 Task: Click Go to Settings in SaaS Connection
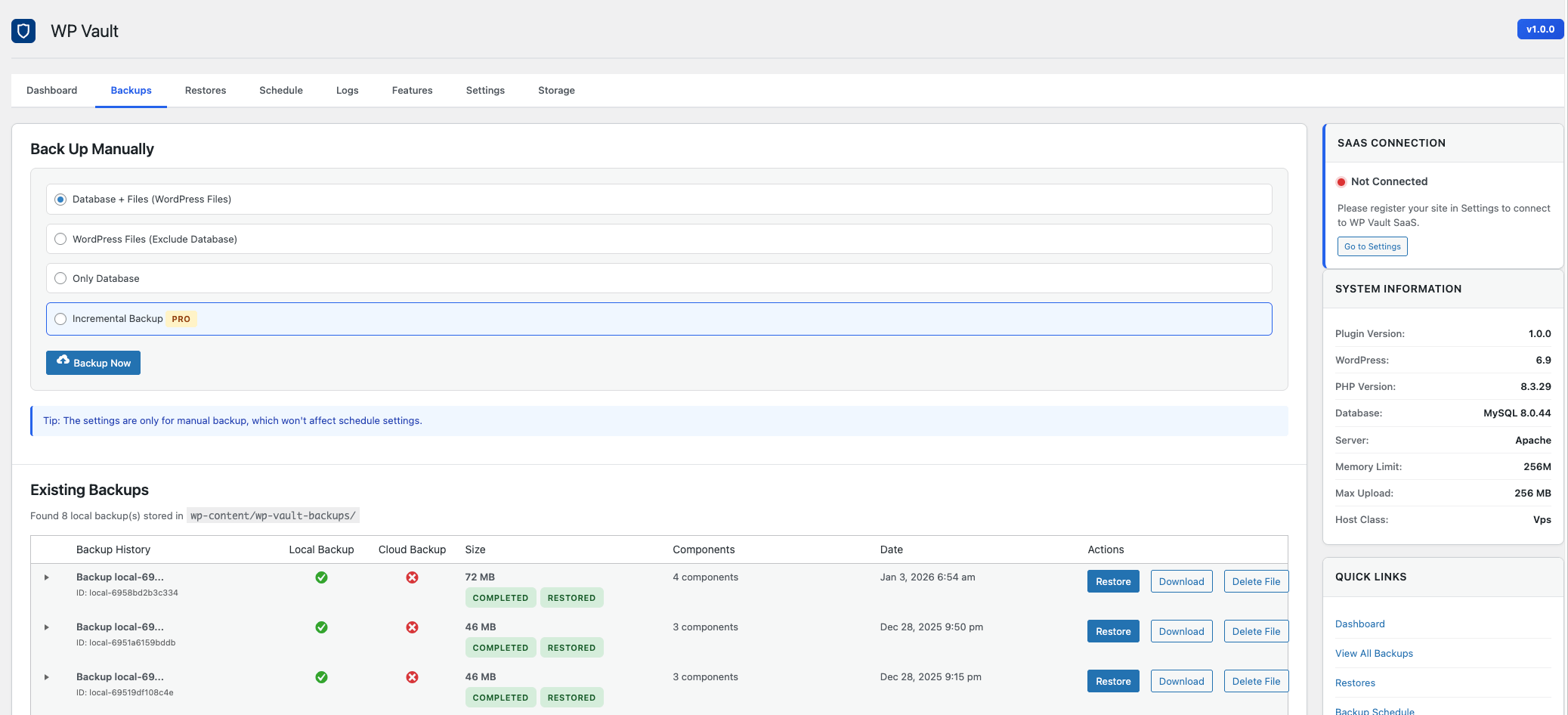tap(1372, 246)
